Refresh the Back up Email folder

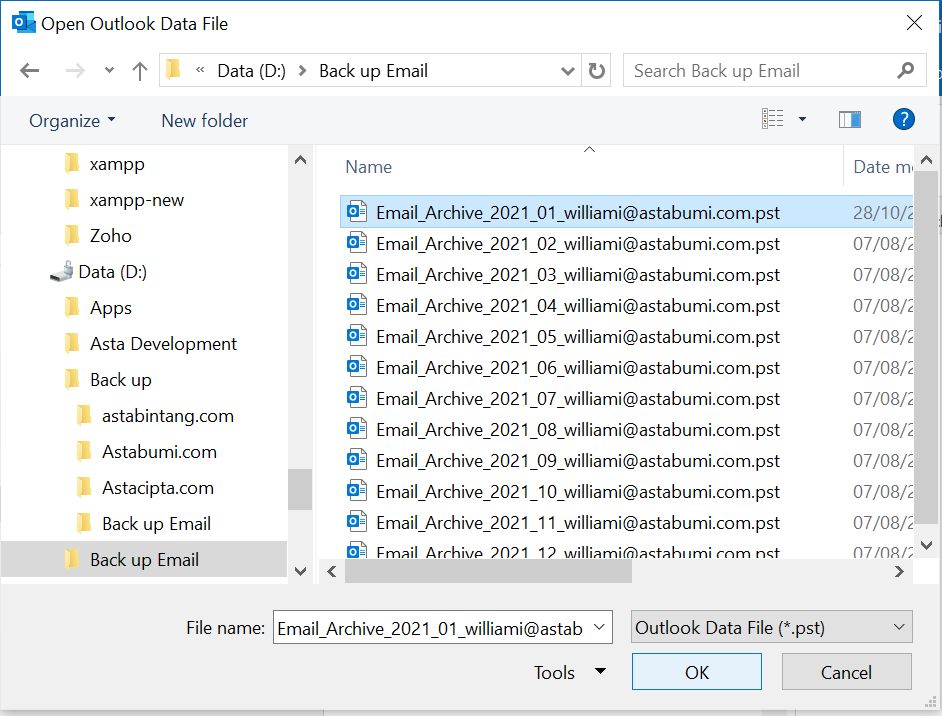click(597, 71)
